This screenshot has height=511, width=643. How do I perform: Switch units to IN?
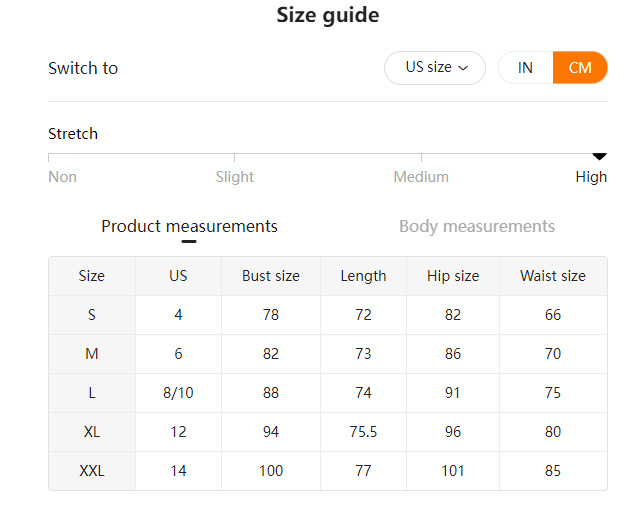pos(525,68)
